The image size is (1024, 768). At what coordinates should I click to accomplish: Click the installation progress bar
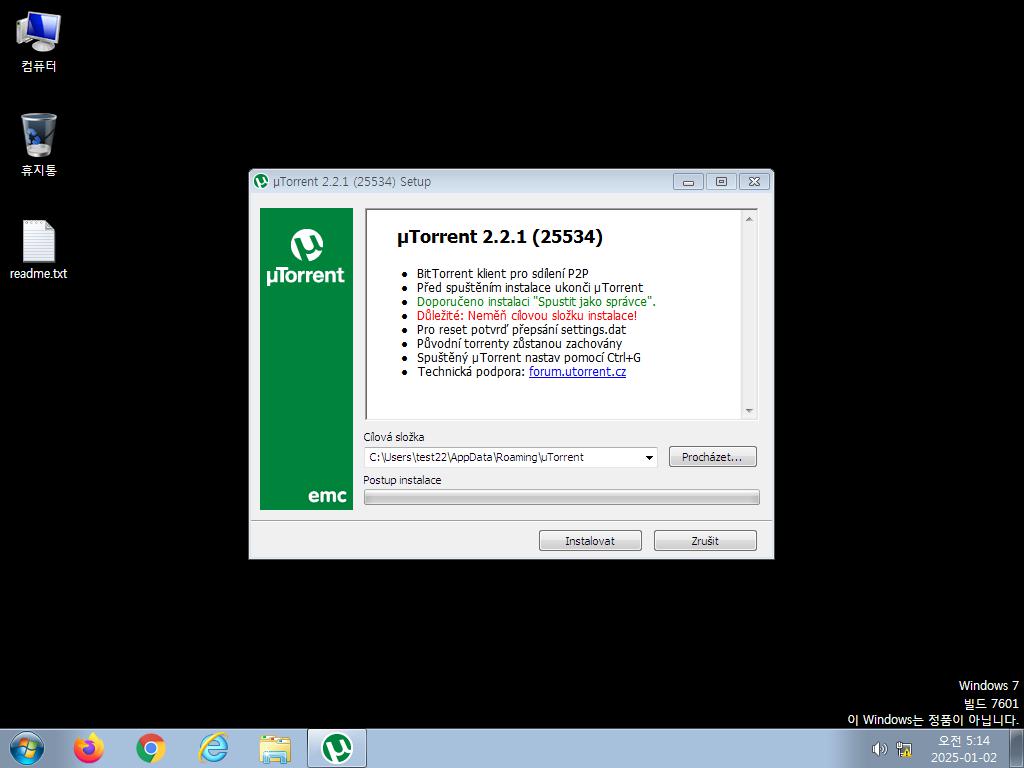[562, 498]
